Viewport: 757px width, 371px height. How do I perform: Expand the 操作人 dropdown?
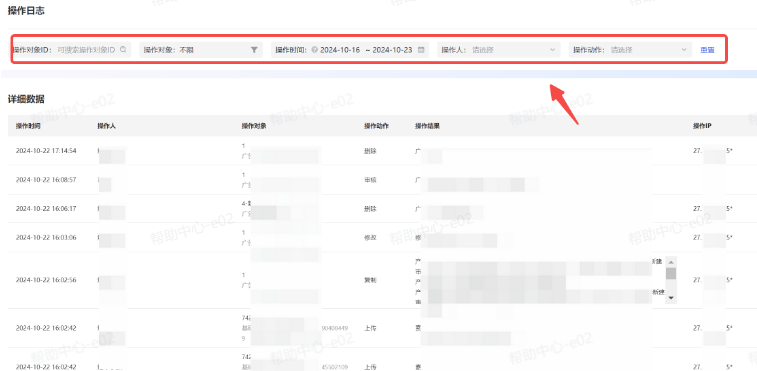click(499, 50)
